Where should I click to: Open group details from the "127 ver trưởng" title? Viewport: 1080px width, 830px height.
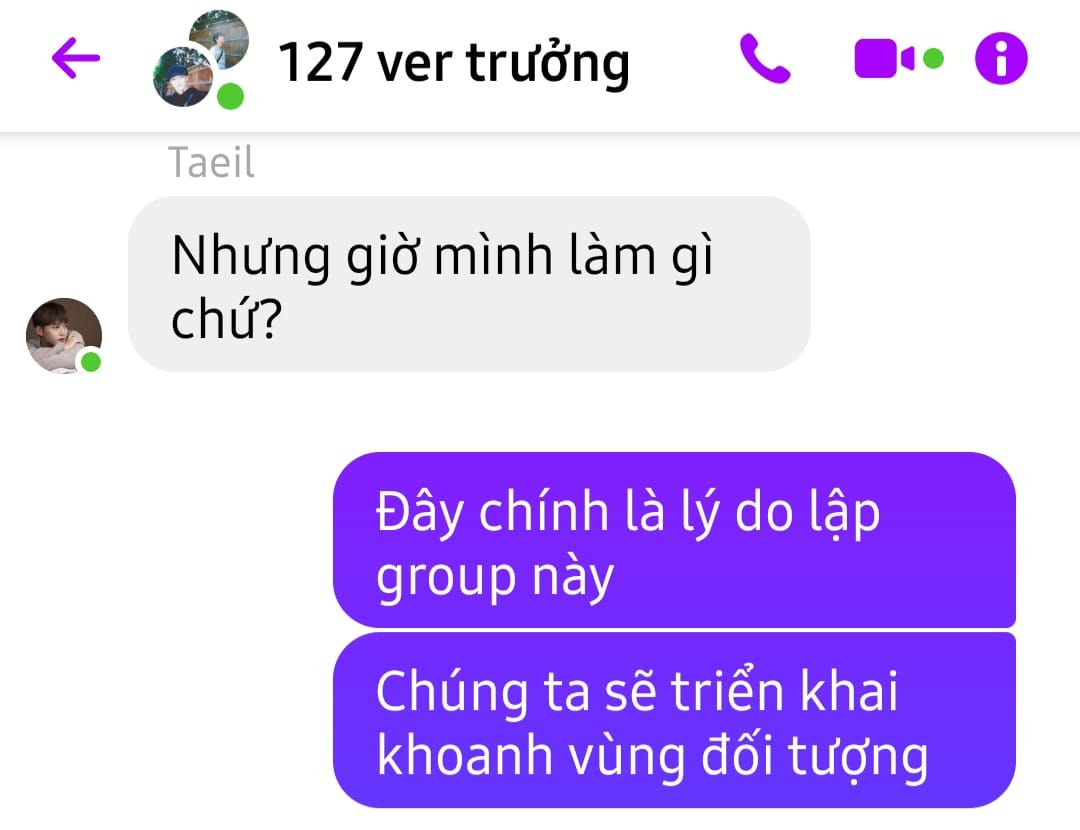pyautogui.click(x=454, y=63)
